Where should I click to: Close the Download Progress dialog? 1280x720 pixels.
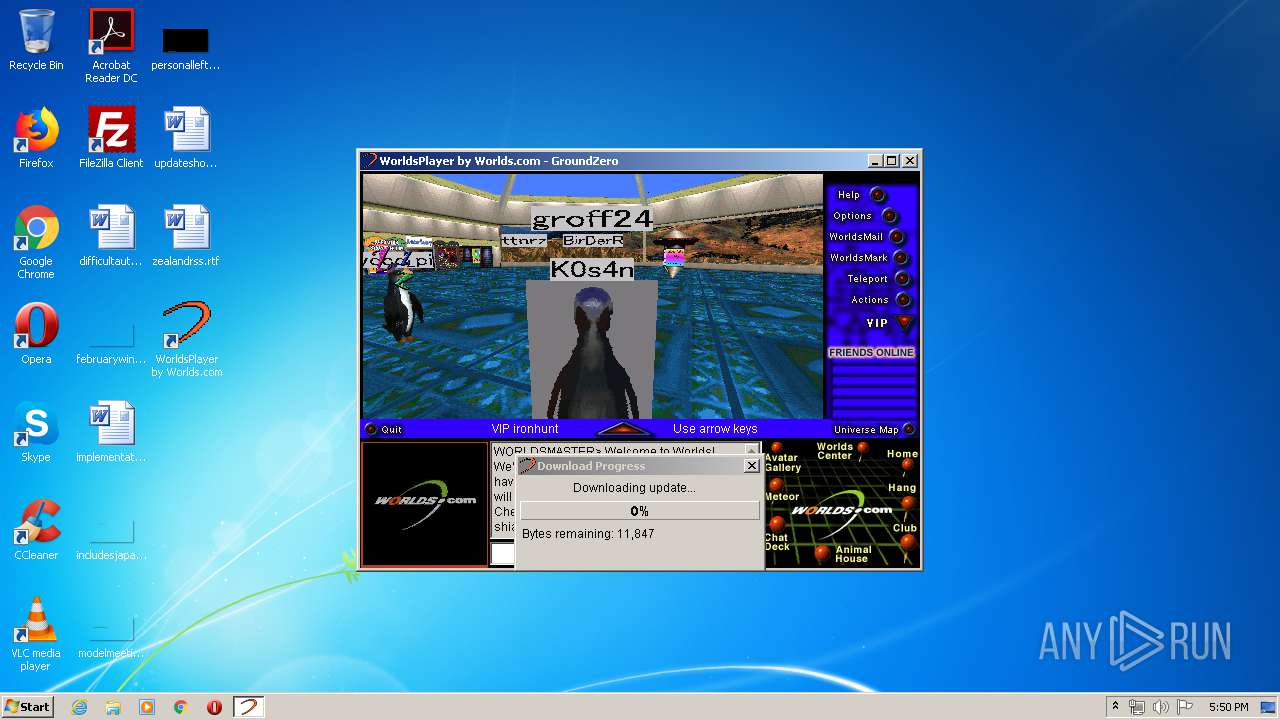(752, 466)
